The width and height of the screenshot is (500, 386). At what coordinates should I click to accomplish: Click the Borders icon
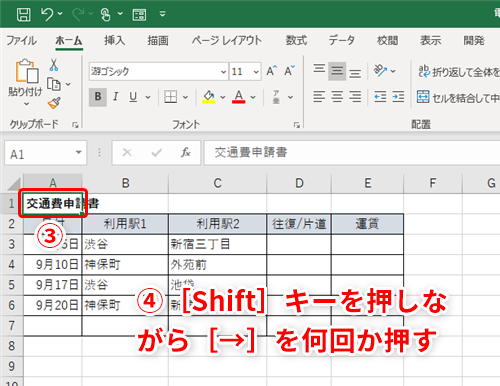point(170,97)
